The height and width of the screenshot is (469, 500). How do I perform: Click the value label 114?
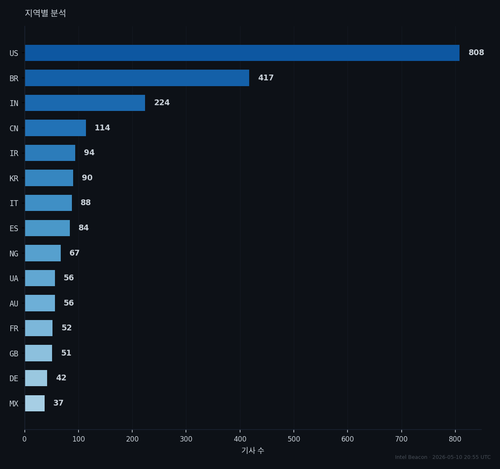click(x=102, y=128)
